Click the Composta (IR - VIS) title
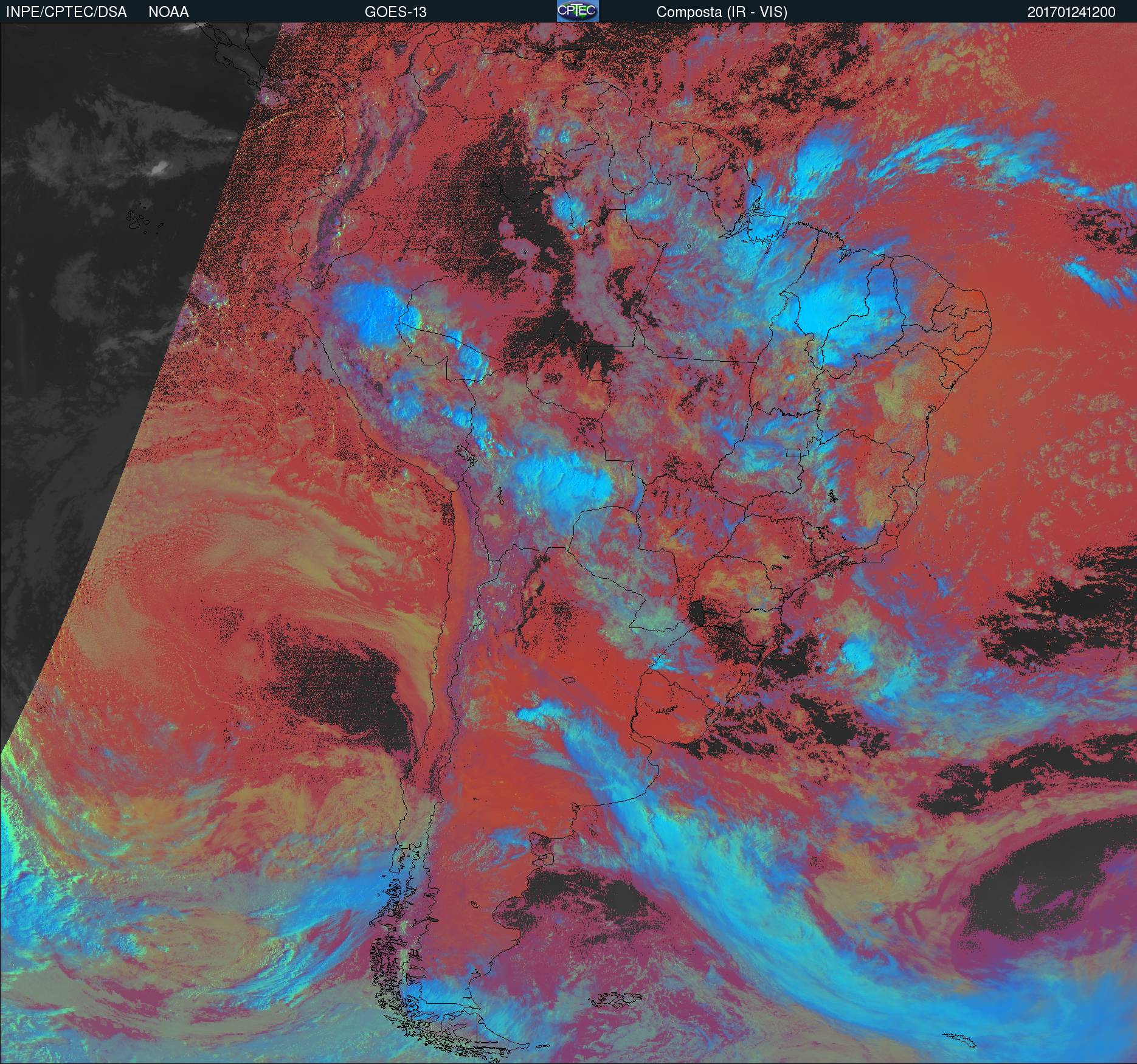Screen dimensions: 1137x1064 coord(722,12)
